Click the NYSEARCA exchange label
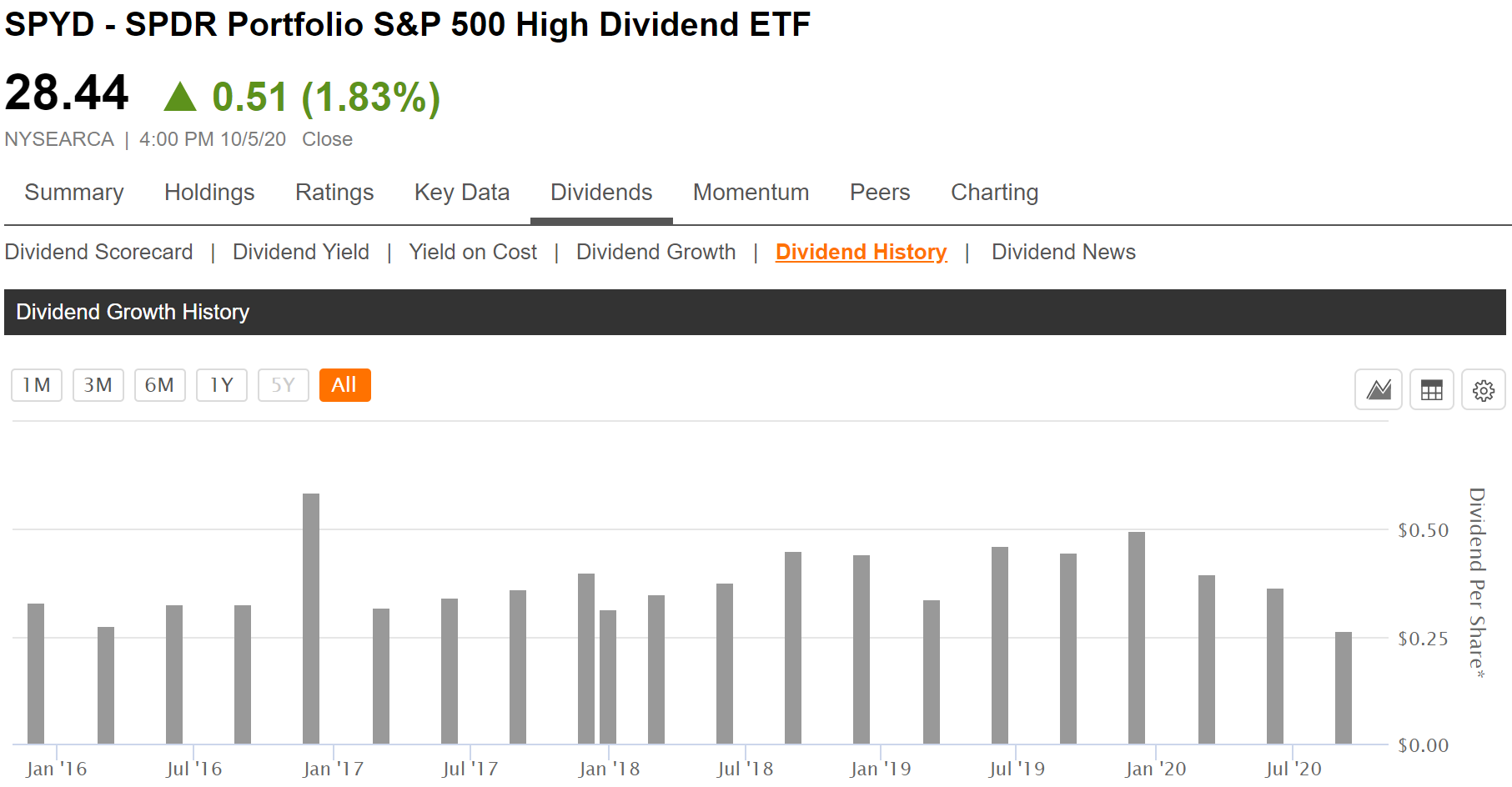 (59, 139)
